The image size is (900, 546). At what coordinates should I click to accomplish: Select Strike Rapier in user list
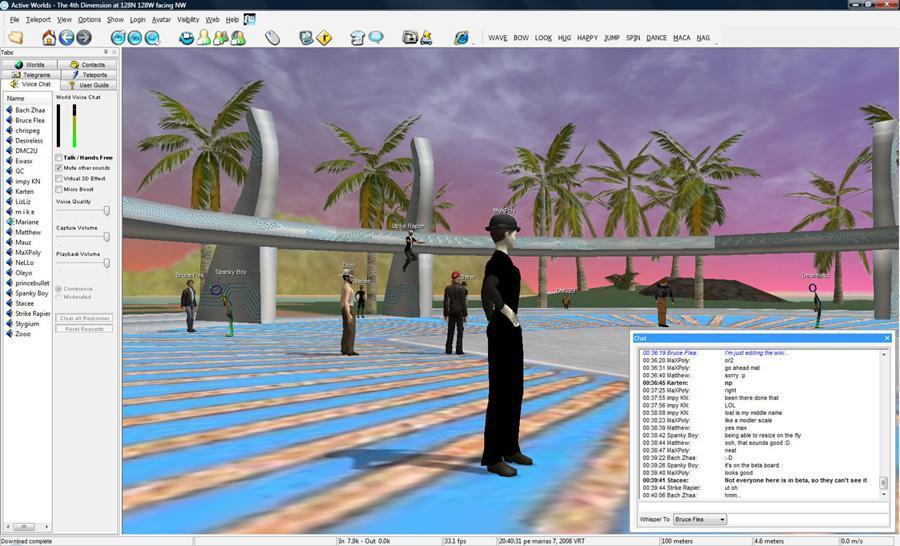click(x=33, y=313)
